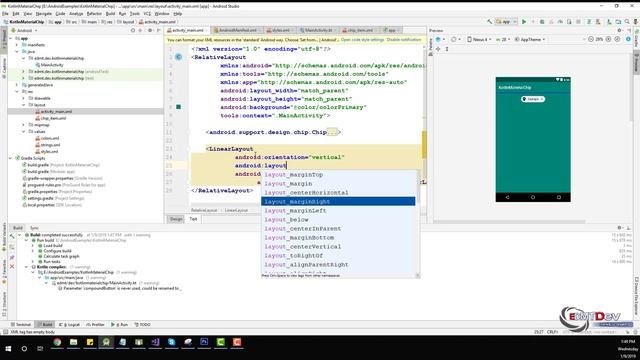The image size is (640, 360).
Task: Click 'Disable notification' link
Action: tap(404, 40)
